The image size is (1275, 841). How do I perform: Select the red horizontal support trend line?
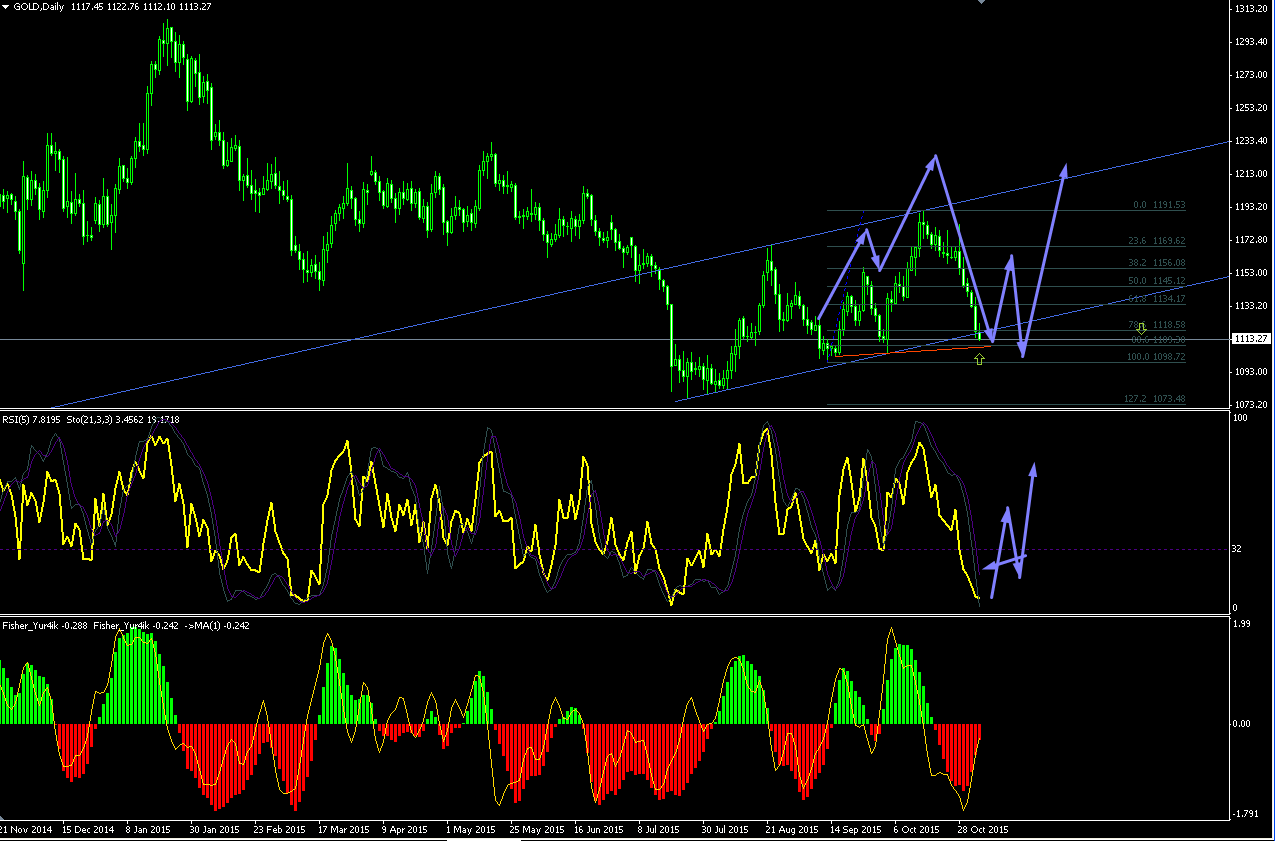[912, 351]
